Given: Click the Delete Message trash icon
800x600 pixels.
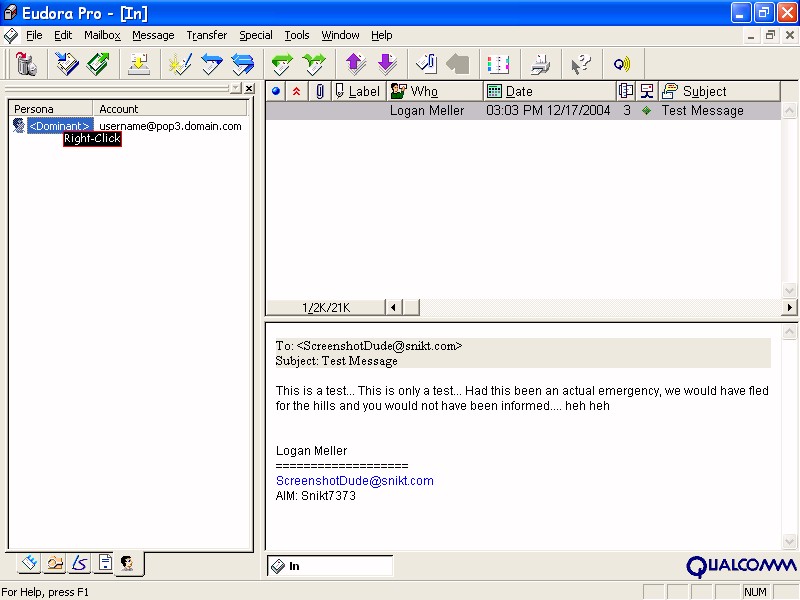Looking at the screenshot, I should [x=26, y=64].
